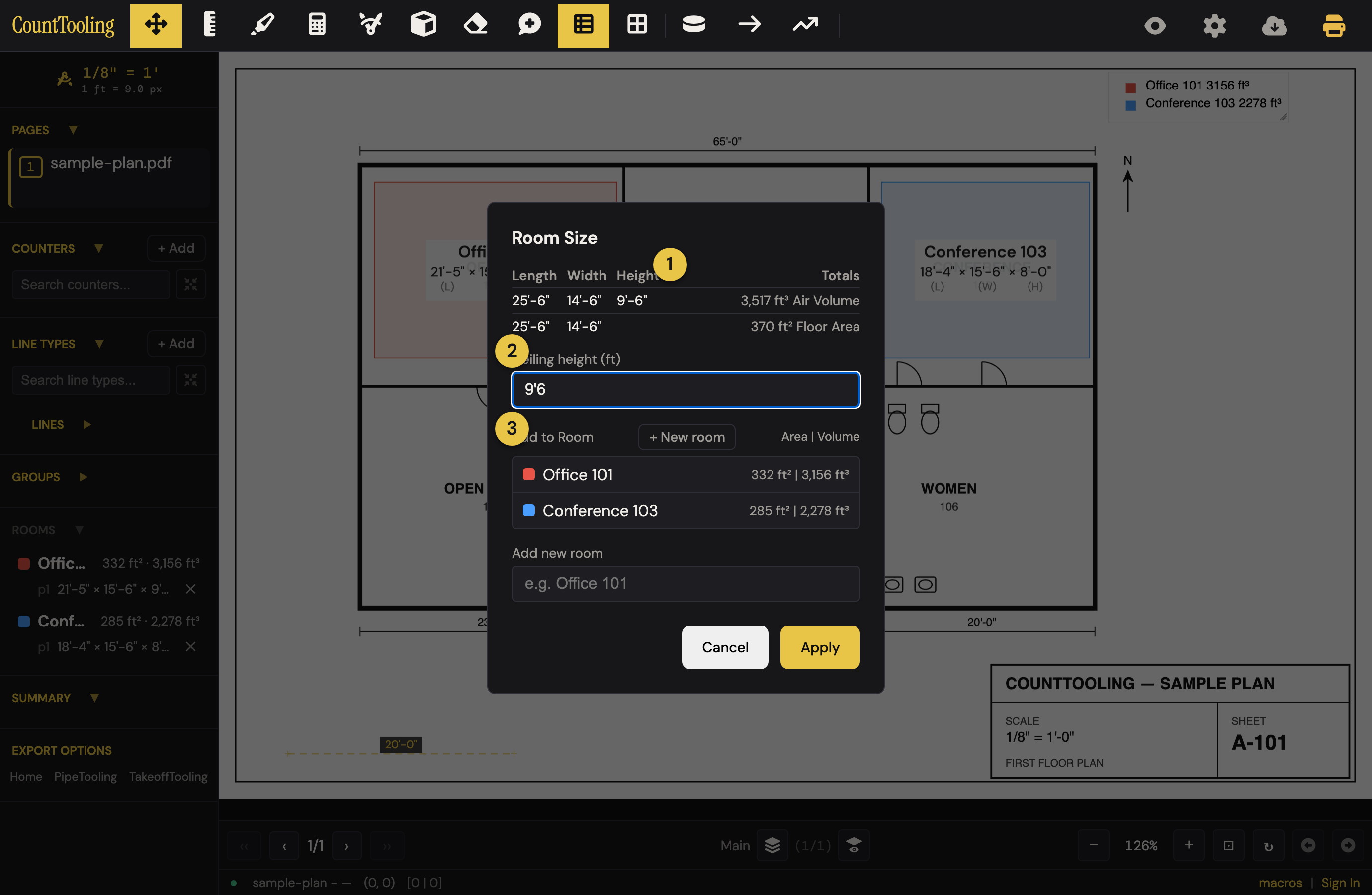Select the zigzag polyline arrow tool

805,25
